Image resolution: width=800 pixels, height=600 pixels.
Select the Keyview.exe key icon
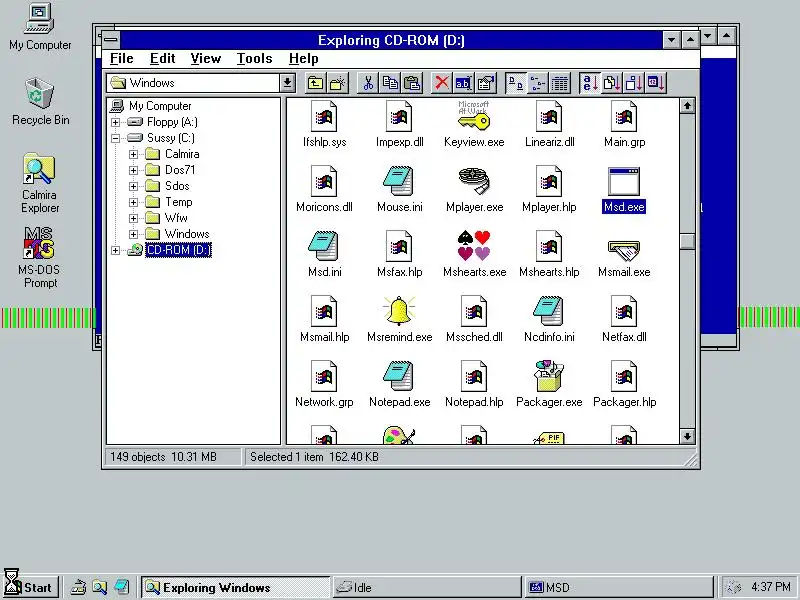point(474,124)
